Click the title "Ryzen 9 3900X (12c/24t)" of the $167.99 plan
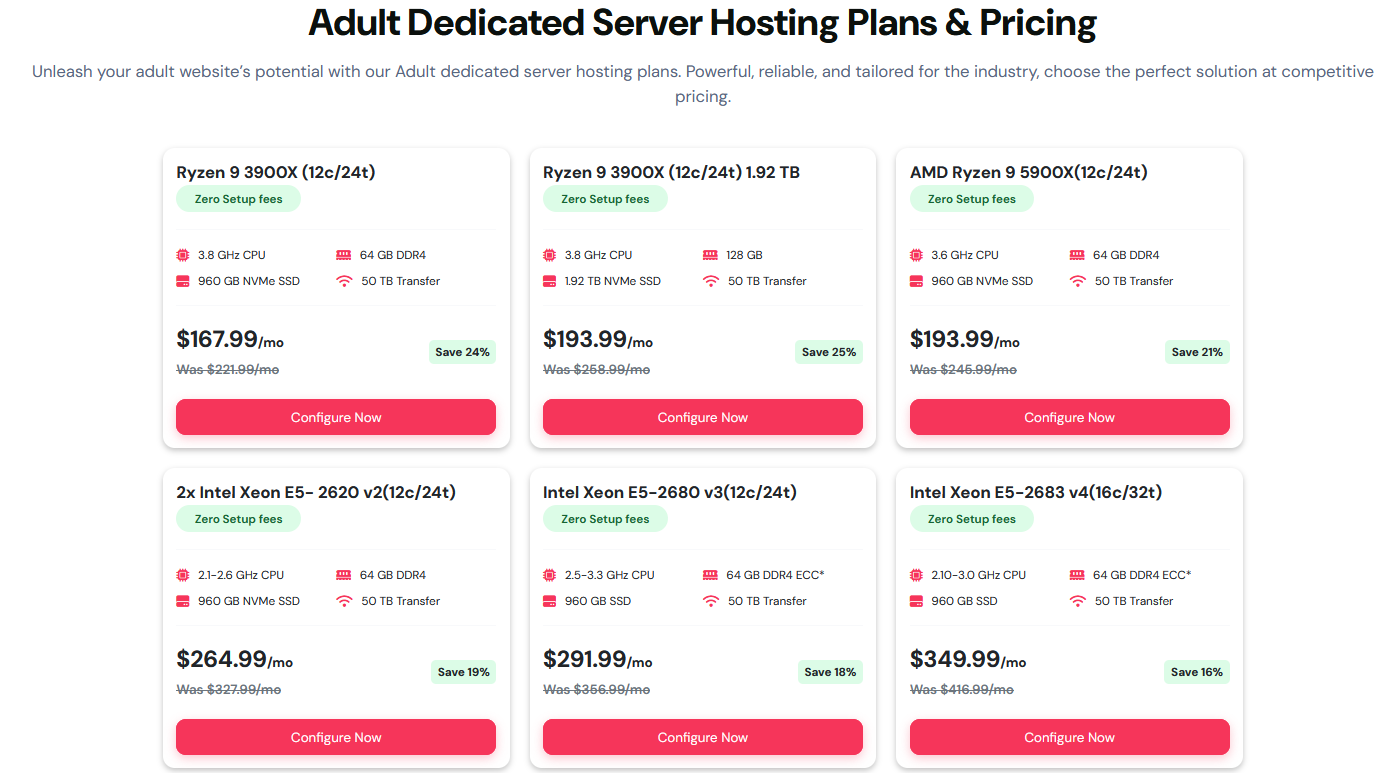Screen dimensions: 1392x773 tap(276, 172)
